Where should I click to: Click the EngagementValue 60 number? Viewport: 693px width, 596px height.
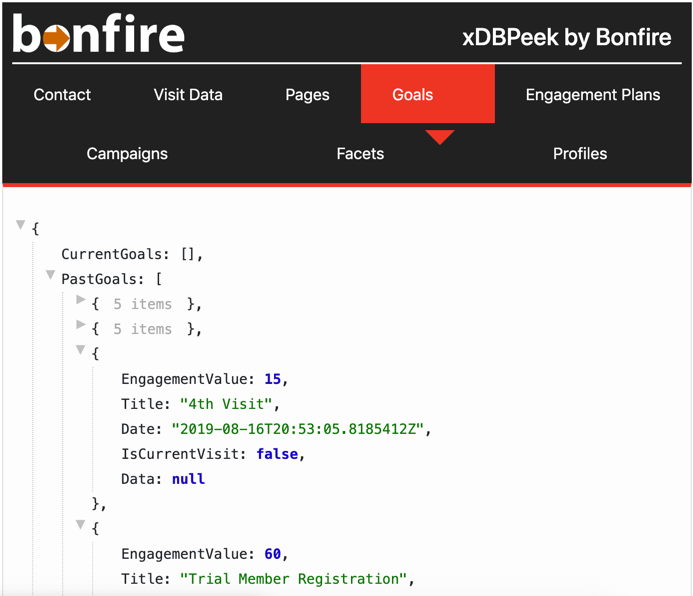click(272, 554)
